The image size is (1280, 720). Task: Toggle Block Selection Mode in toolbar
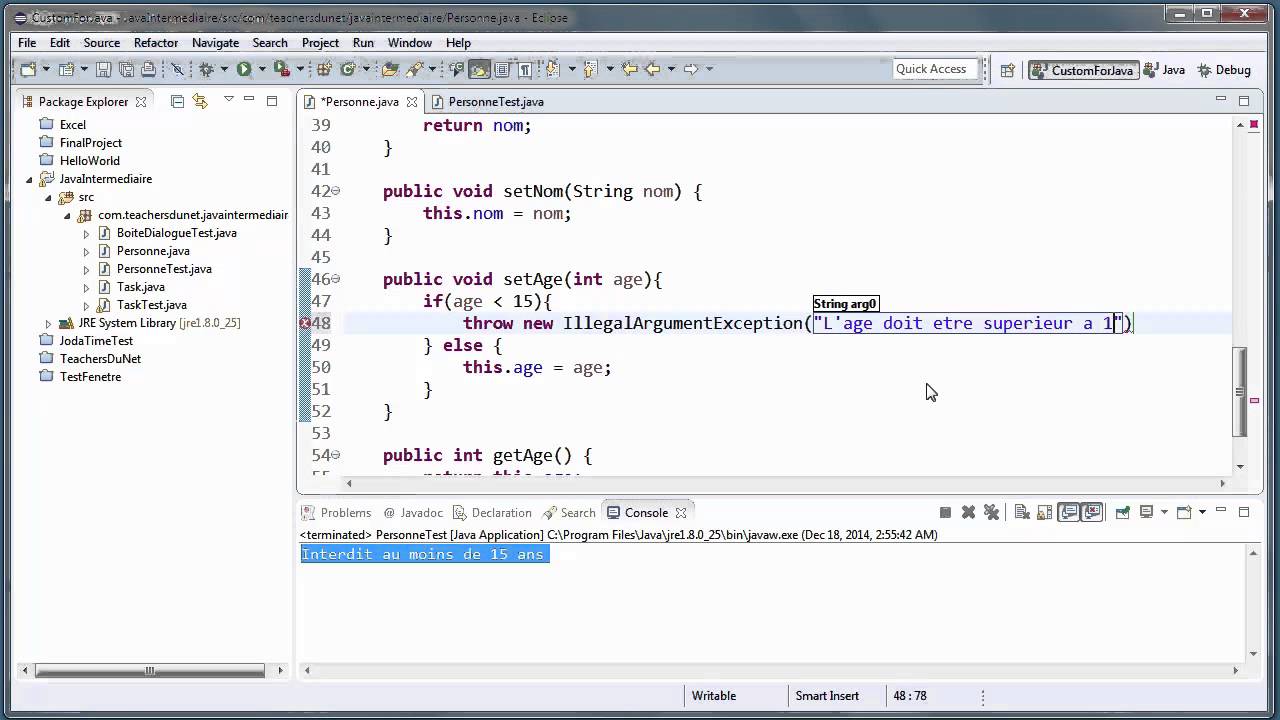point(502,69)
